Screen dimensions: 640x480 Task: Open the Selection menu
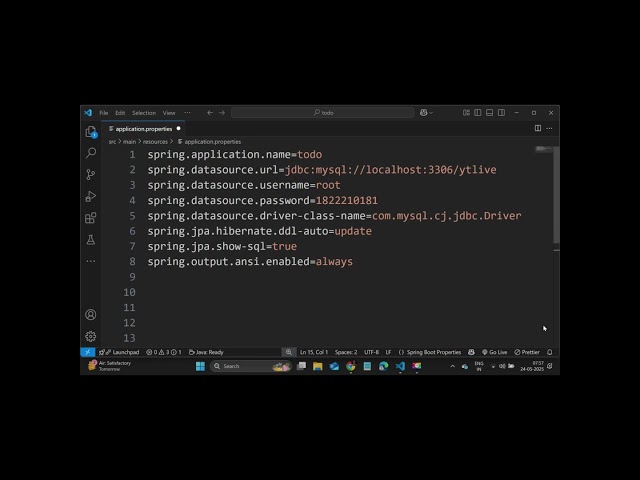tap(144, 113)
